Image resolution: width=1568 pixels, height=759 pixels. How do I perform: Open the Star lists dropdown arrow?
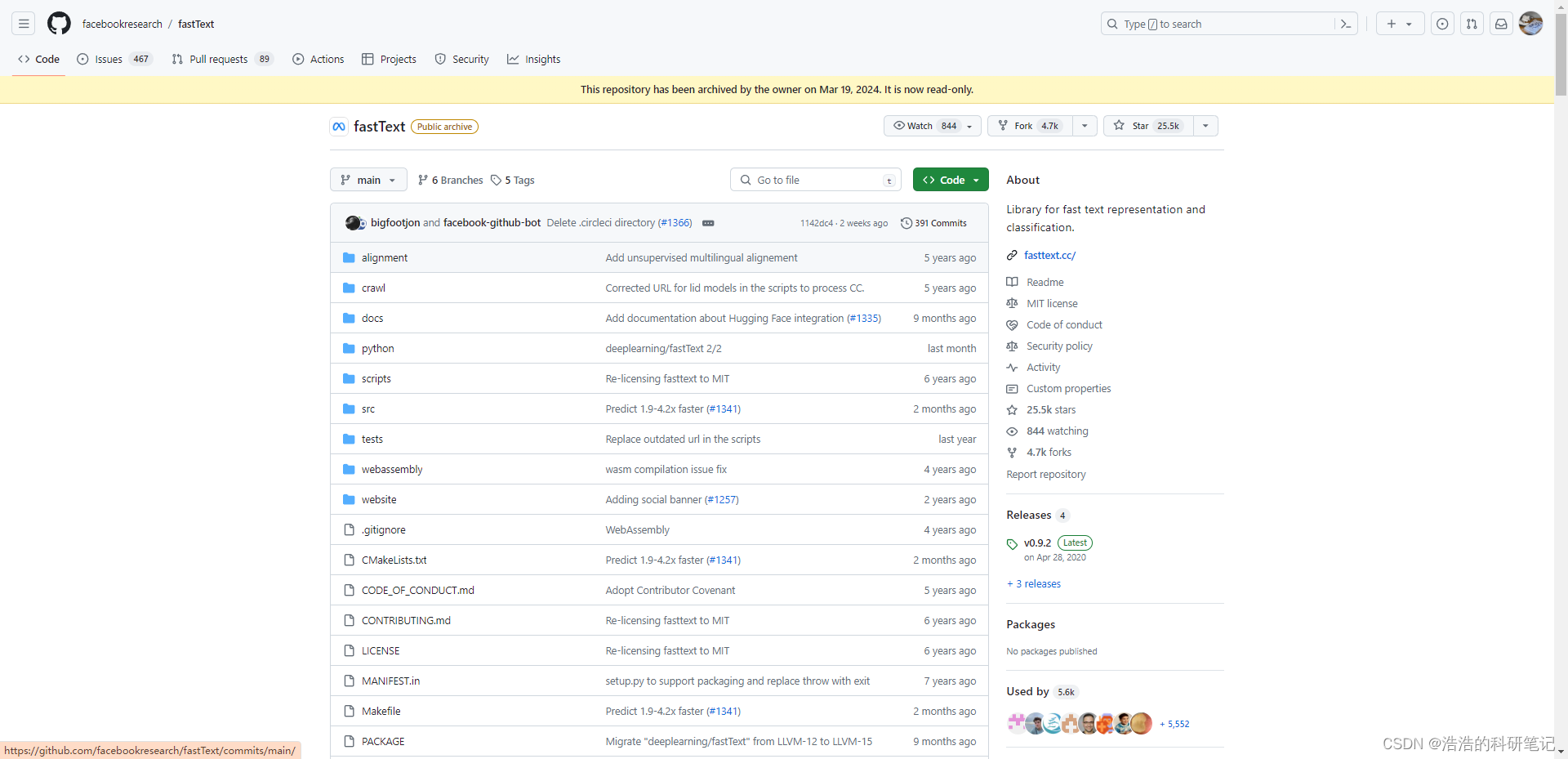pos(1205,126)
